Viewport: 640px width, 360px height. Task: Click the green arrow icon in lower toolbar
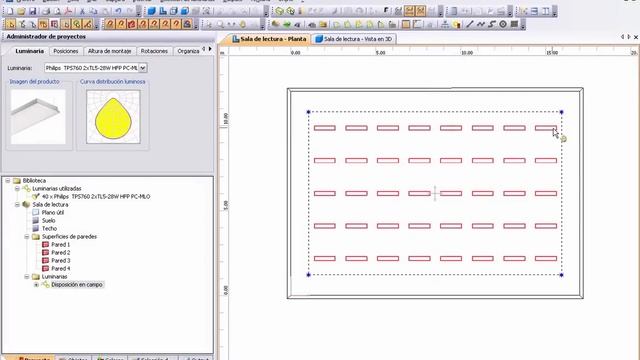click(x=287, y=24)
